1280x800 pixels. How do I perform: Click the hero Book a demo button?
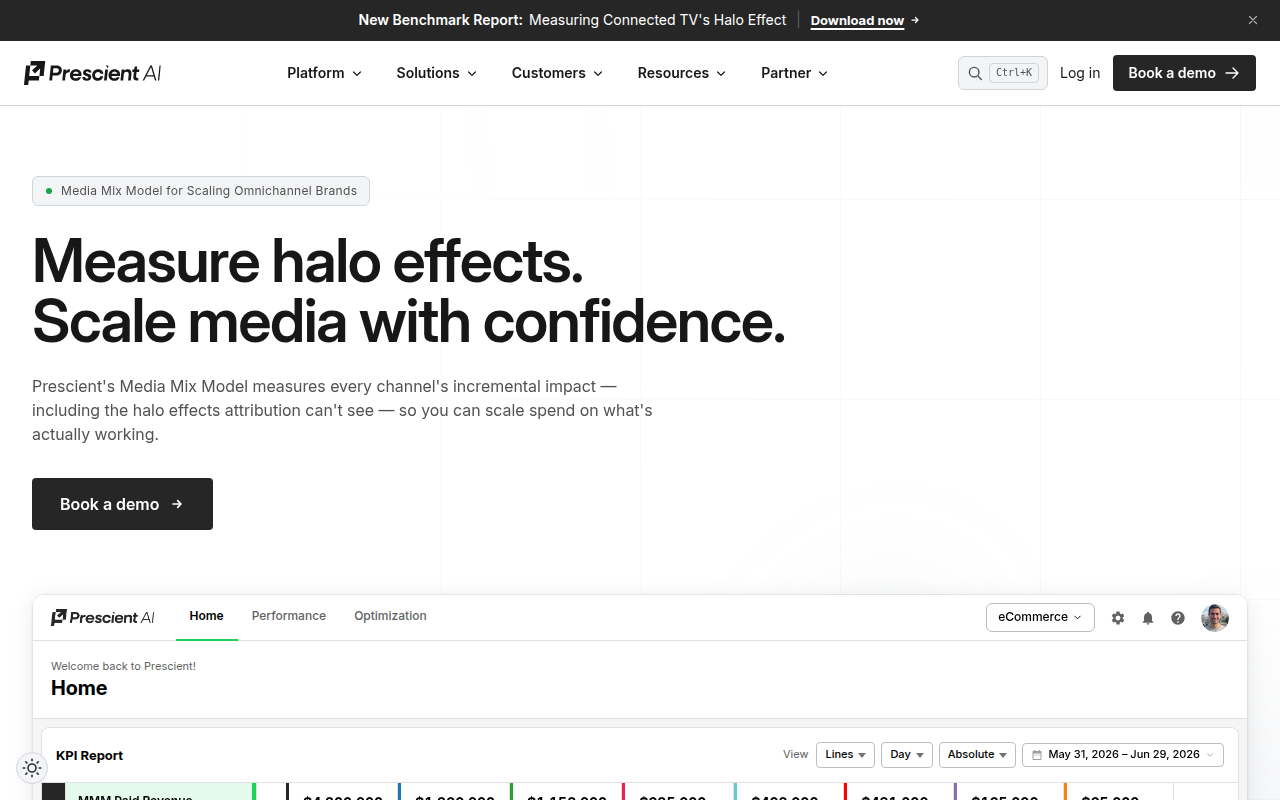tap(122, 504)
